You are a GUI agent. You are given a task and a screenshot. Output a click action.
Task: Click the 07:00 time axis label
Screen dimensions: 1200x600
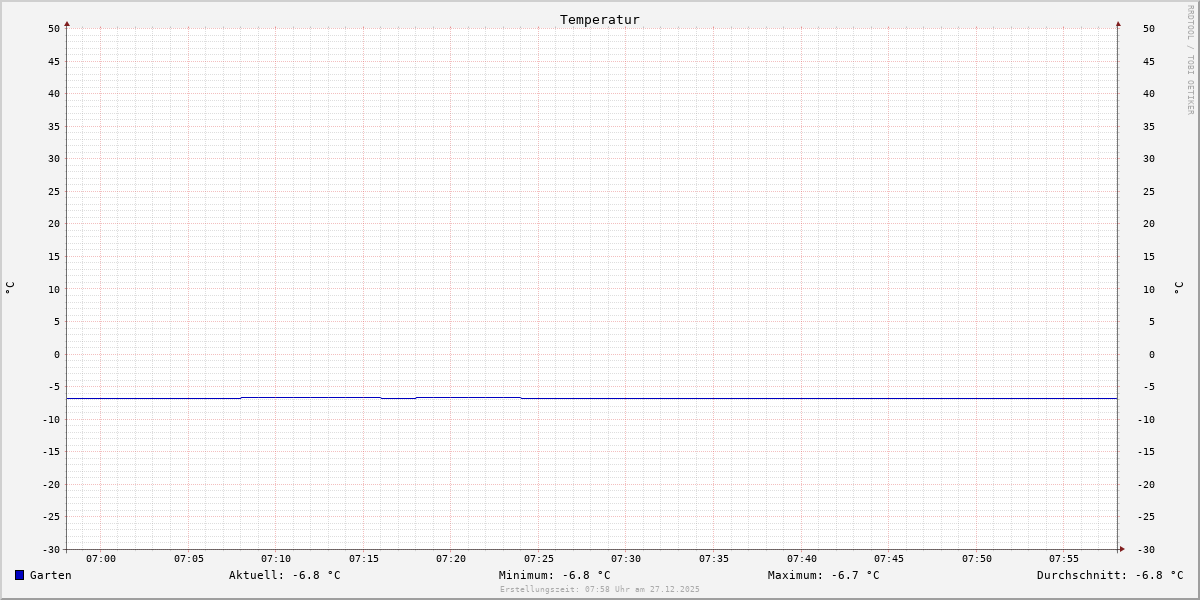tap(101, 558)
